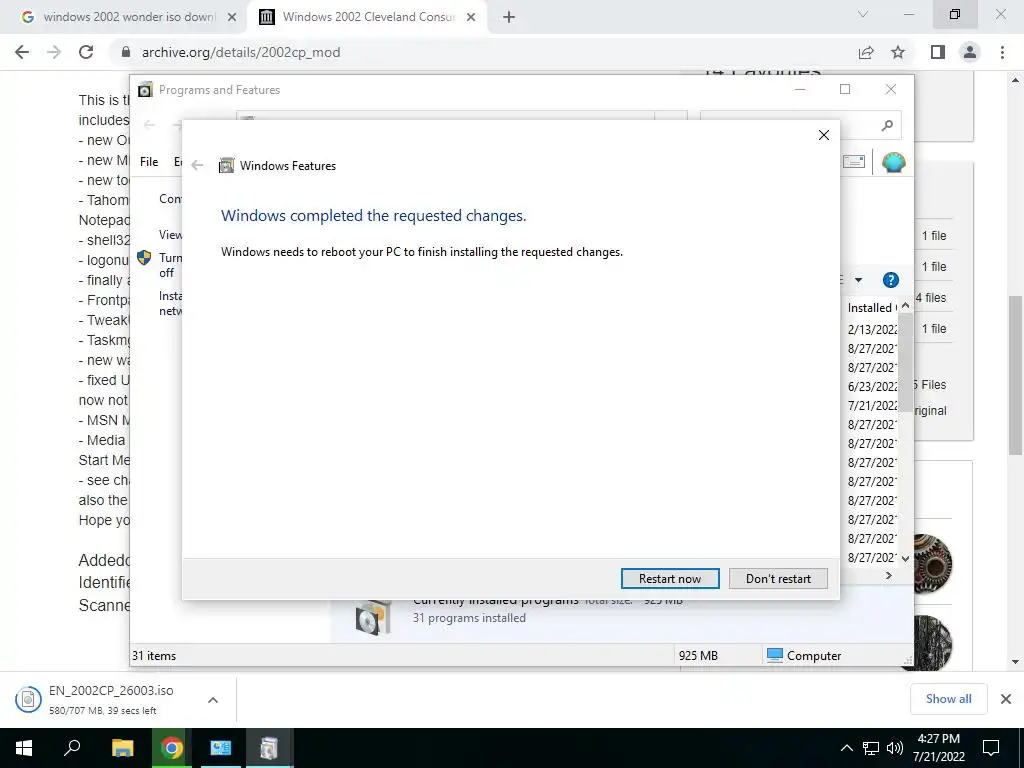Open Chrome three-dot menu
This screenshot has width=1024, height=768.
[x=1002, y=52]
